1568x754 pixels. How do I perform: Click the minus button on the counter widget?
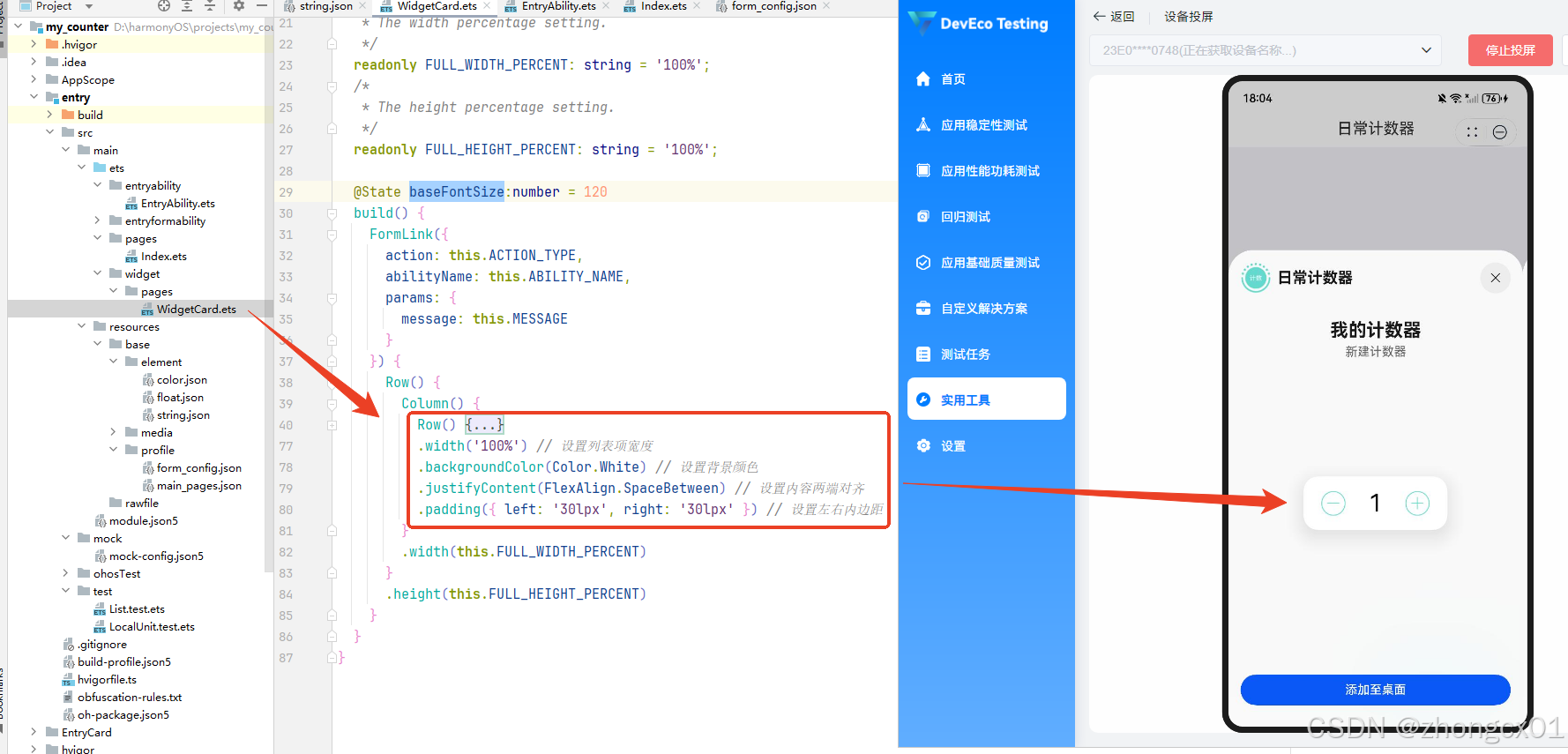(1333, 504)
